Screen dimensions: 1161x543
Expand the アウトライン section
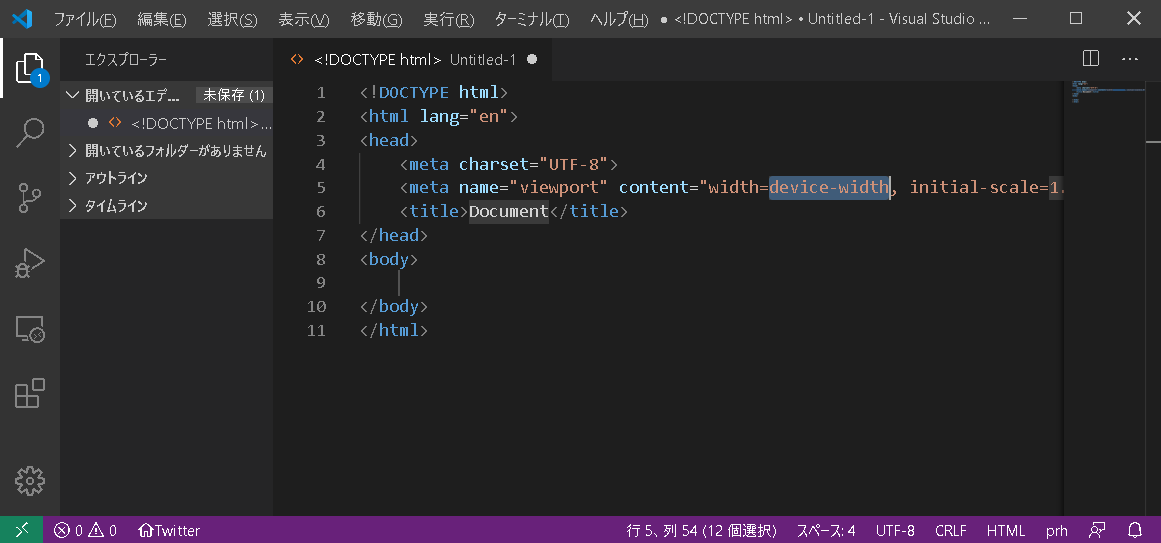[167, 179]
